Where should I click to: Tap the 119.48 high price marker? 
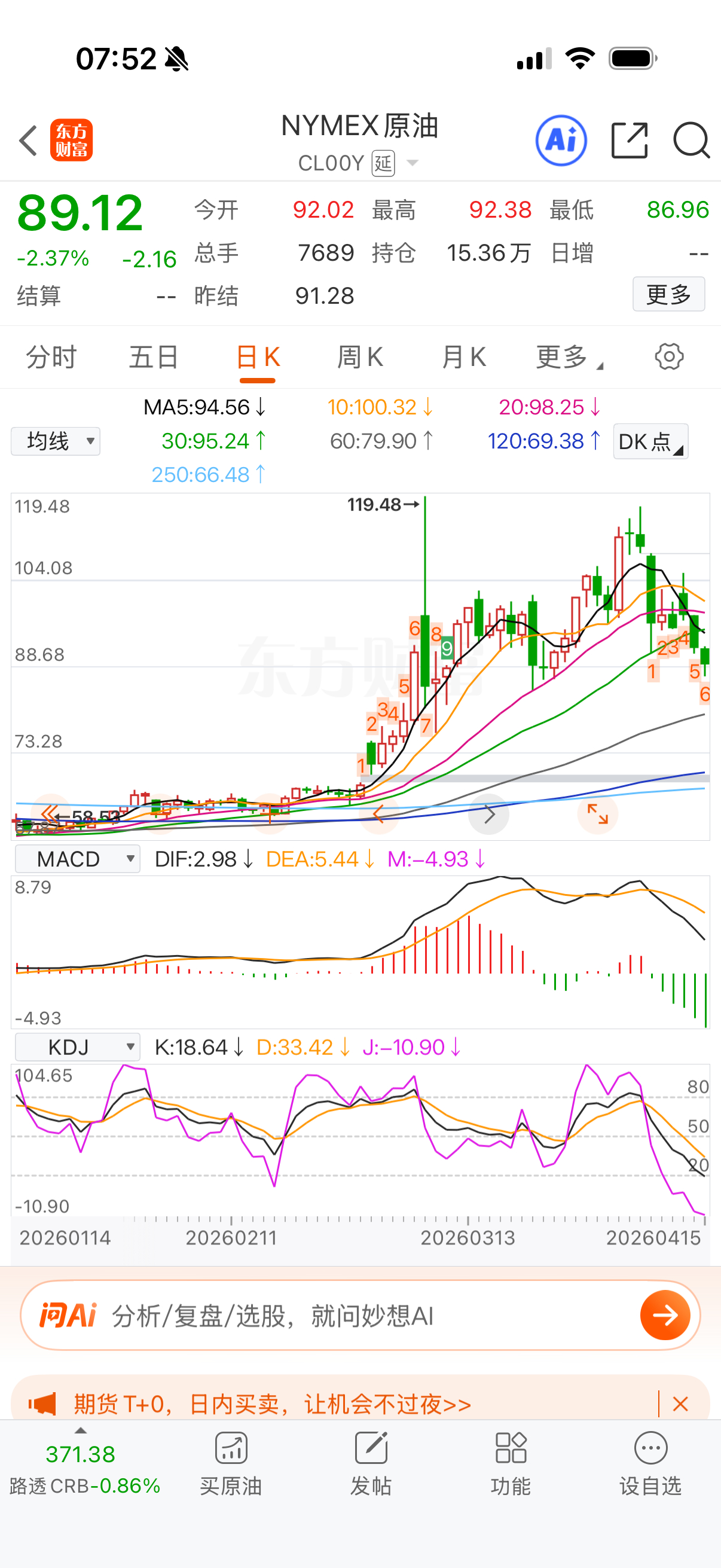(x=383, y=505)
